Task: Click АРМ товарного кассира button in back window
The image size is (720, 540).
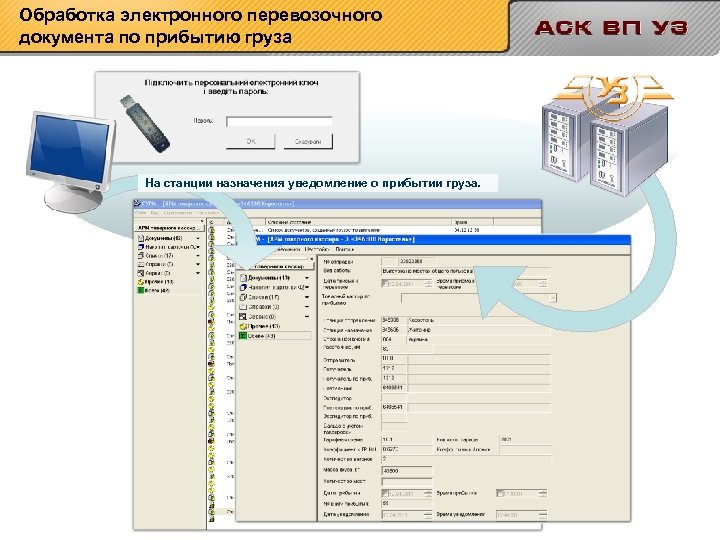Action: (168, 228)
